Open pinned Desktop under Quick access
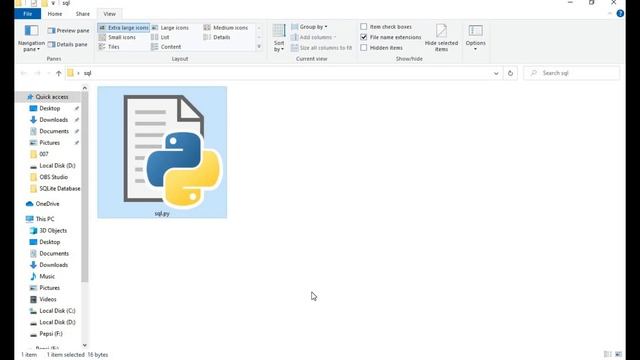Screen dimensions: 640x360 (x=49, y=108)
